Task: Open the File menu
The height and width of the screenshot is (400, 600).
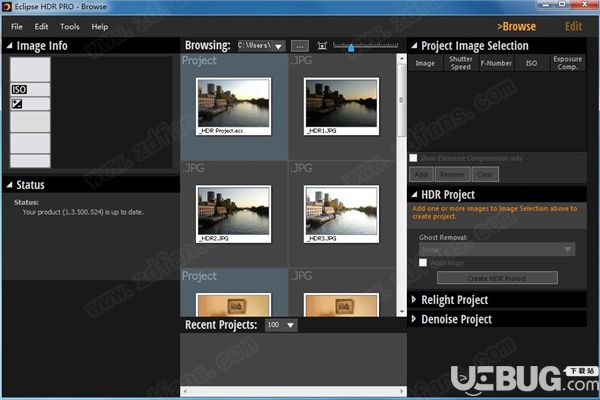Action: (x=16, y=27)
